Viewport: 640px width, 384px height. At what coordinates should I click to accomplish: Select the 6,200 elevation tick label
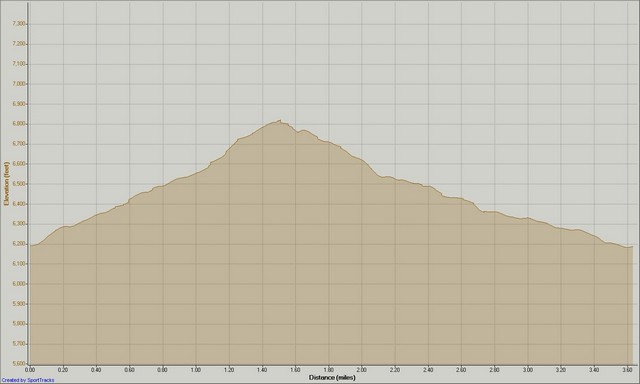click(x=19, y=244)
